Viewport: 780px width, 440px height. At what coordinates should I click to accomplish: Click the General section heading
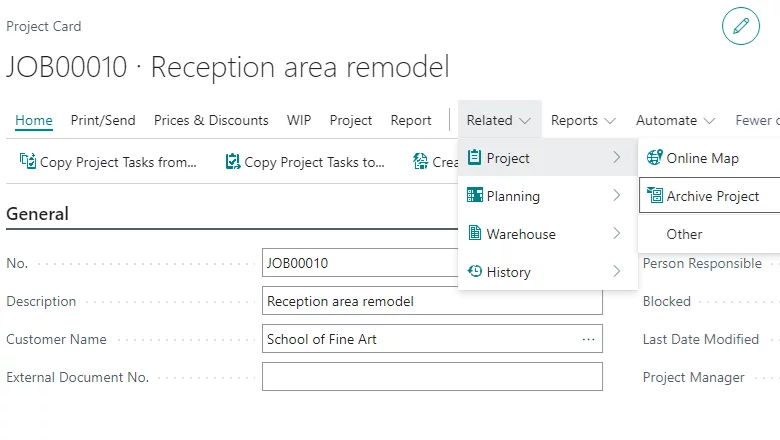point(38,213)
